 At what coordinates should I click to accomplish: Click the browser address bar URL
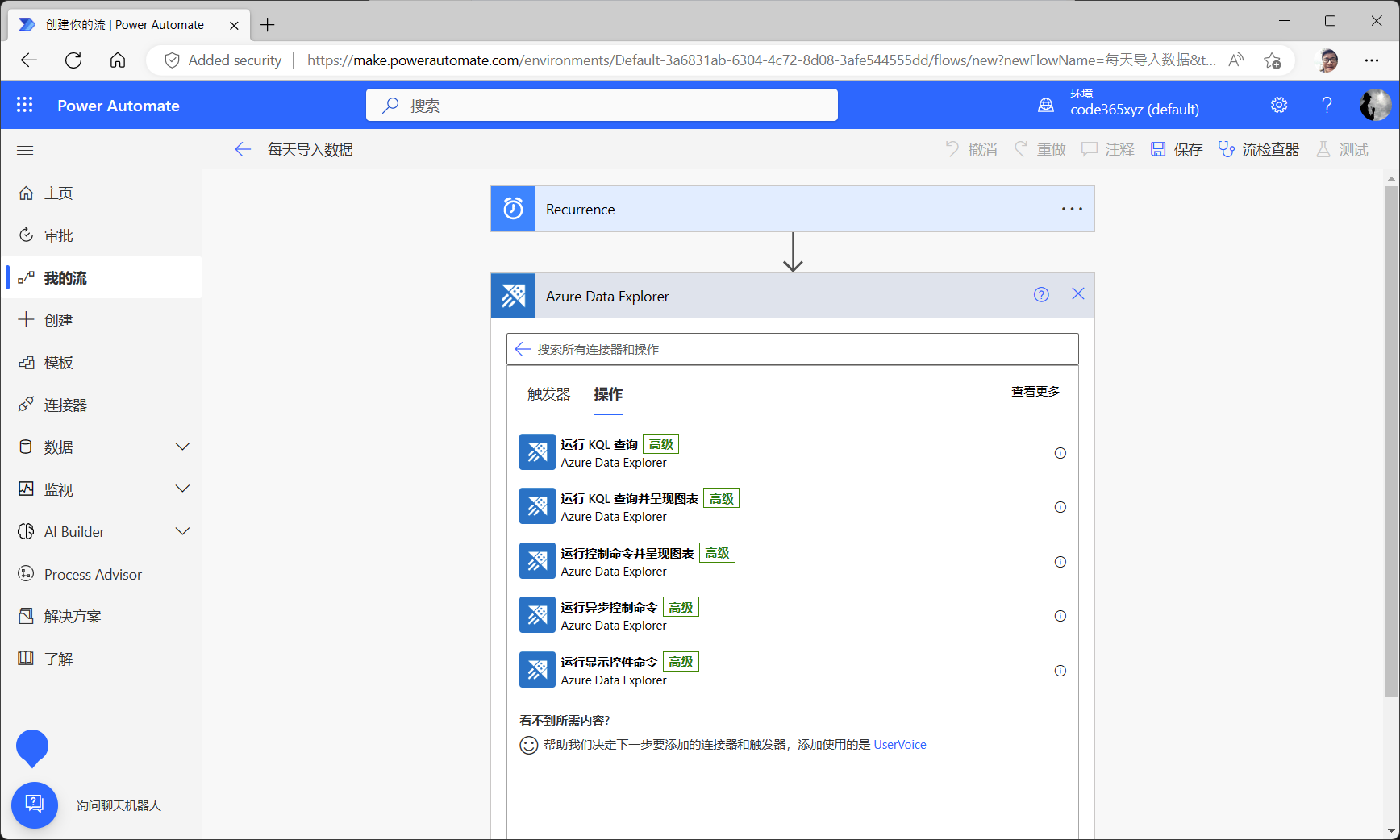(x=761, y=60)
